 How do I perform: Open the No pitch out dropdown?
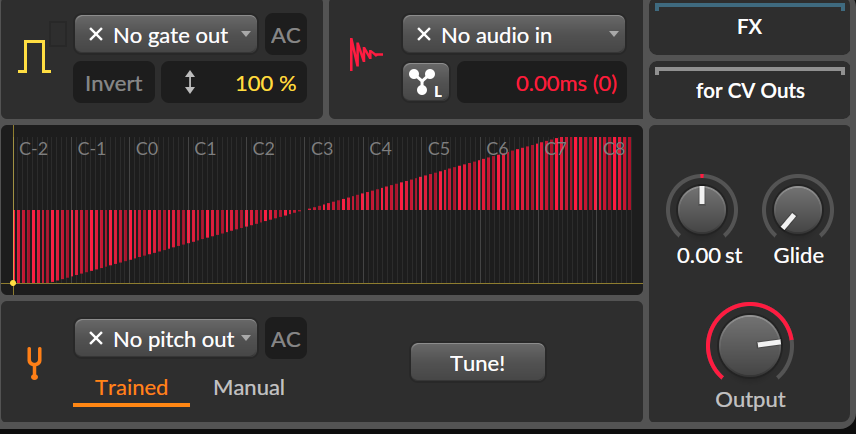click(x=166, y=338)
